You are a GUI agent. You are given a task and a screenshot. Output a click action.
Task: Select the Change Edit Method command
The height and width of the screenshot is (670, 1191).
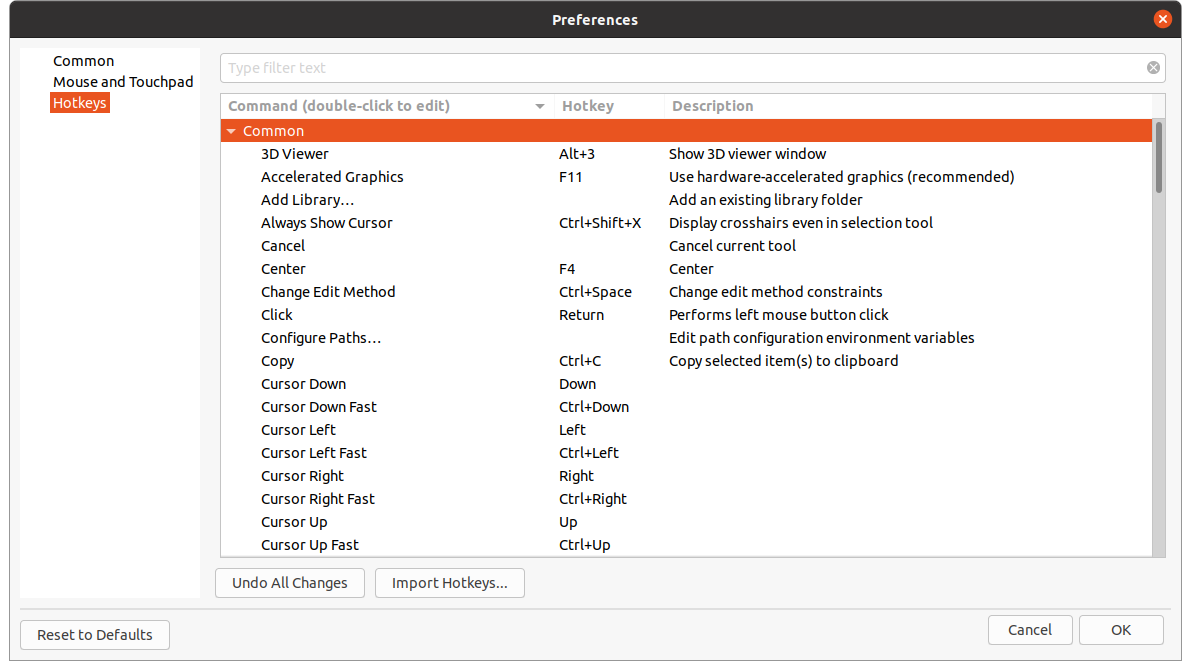(328, 291)
